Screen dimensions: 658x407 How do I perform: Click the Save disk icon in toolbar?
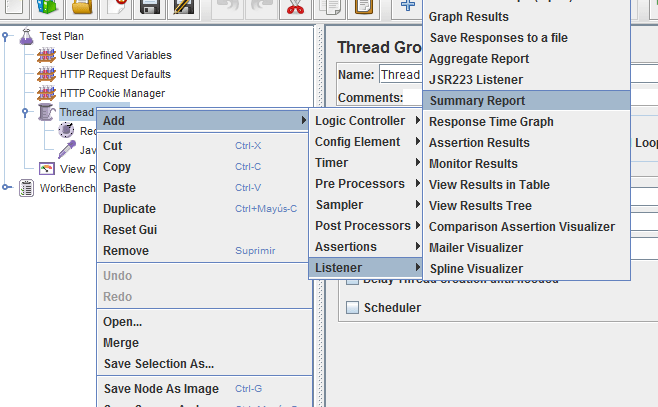point(150,8)
